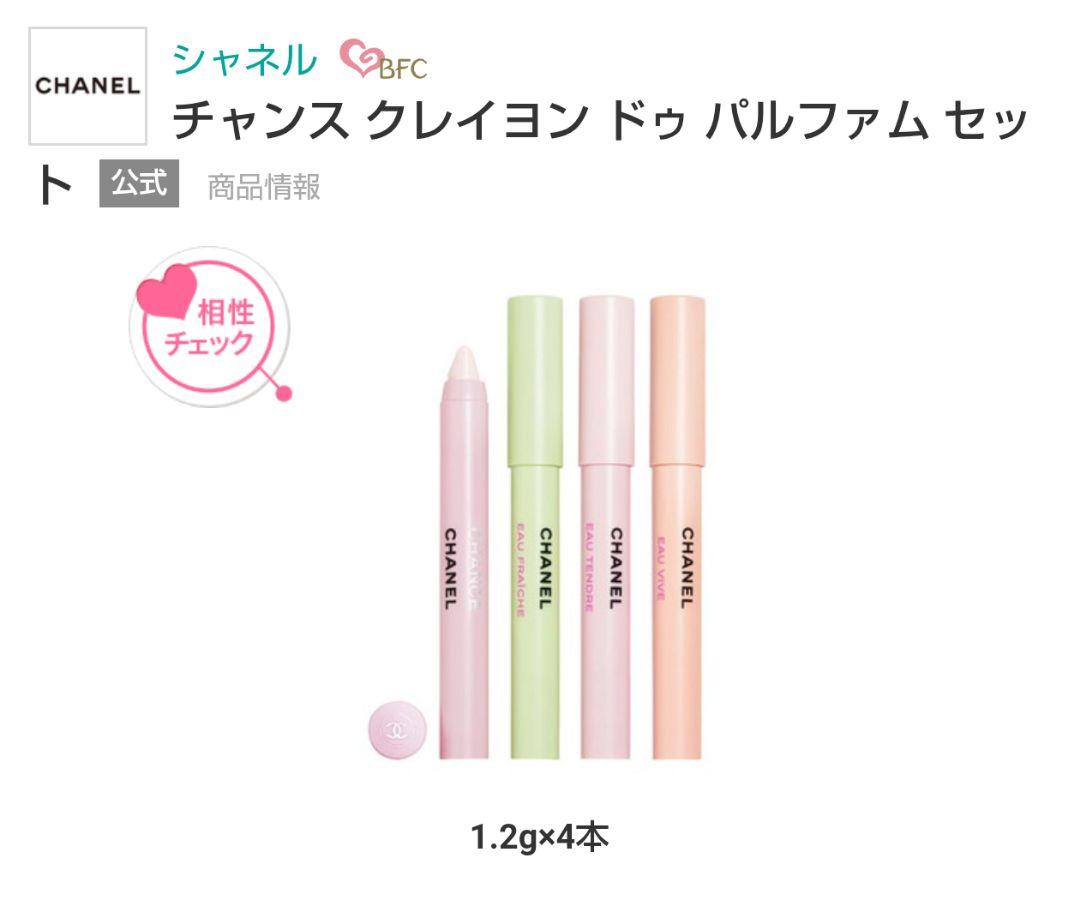Image resolution: width=1080 pixels, height=900 pixels.
Task: Click the EAU FRAICHE label on the green crayon
Action: [x=521, y=571]
